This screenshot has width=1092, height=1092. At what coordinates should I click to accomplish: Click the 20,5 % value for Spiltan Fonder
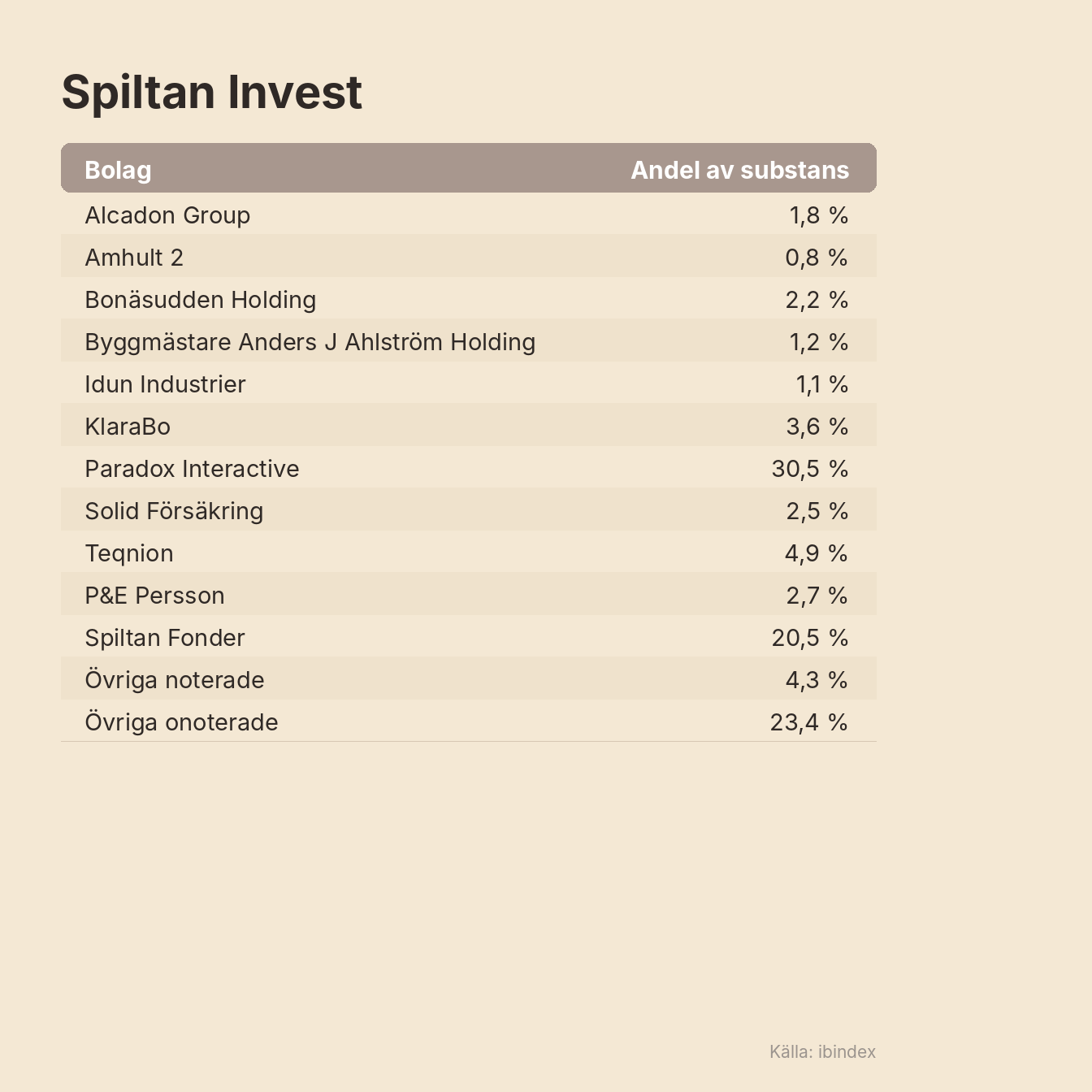810,638
